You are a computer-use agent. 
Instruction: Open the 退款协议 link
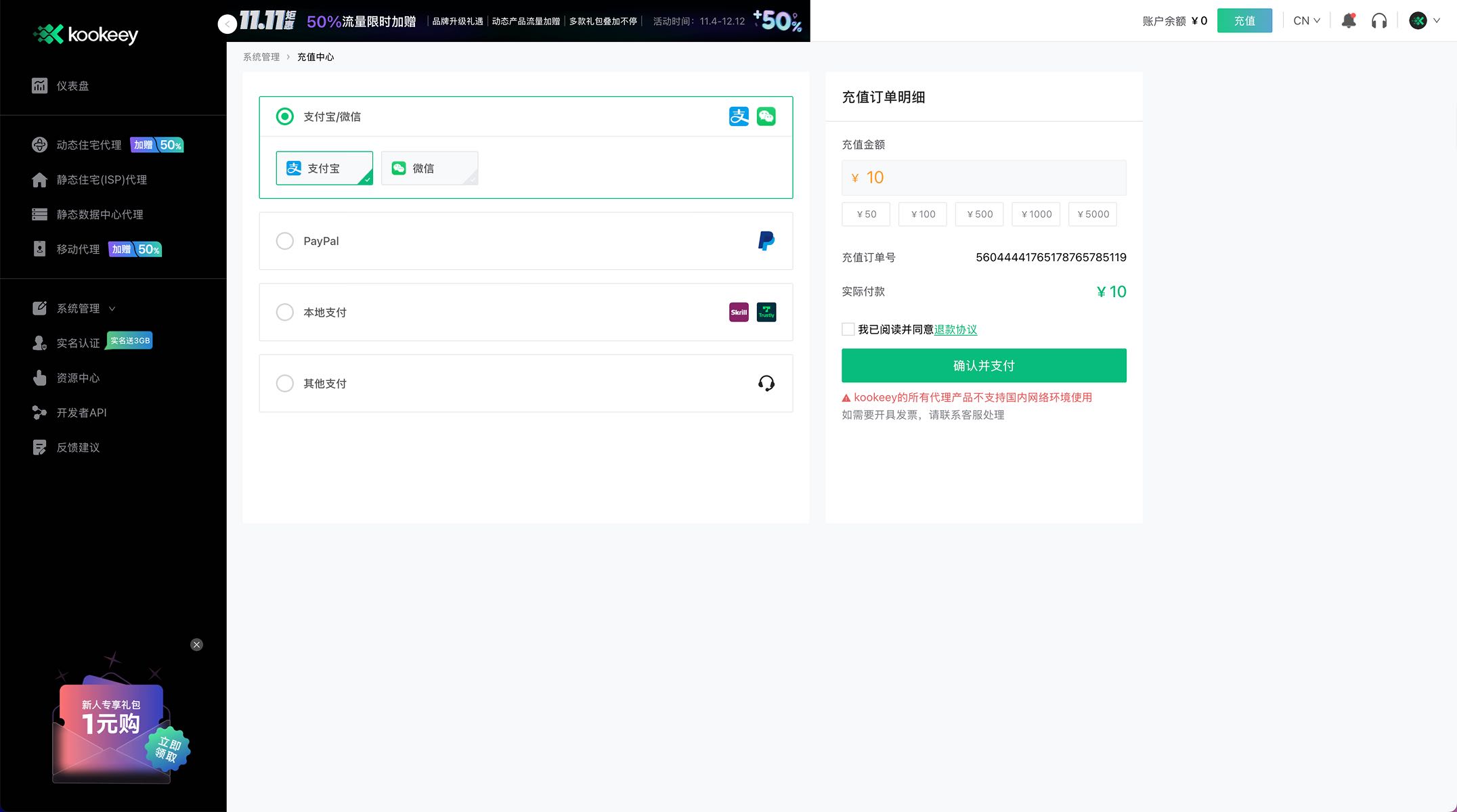point(955,330)
